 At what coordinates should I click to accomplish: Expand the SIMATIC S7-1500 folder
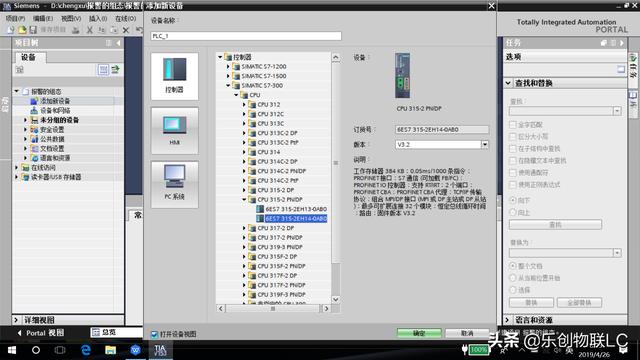pyautogui.click(x=228, y=76)
